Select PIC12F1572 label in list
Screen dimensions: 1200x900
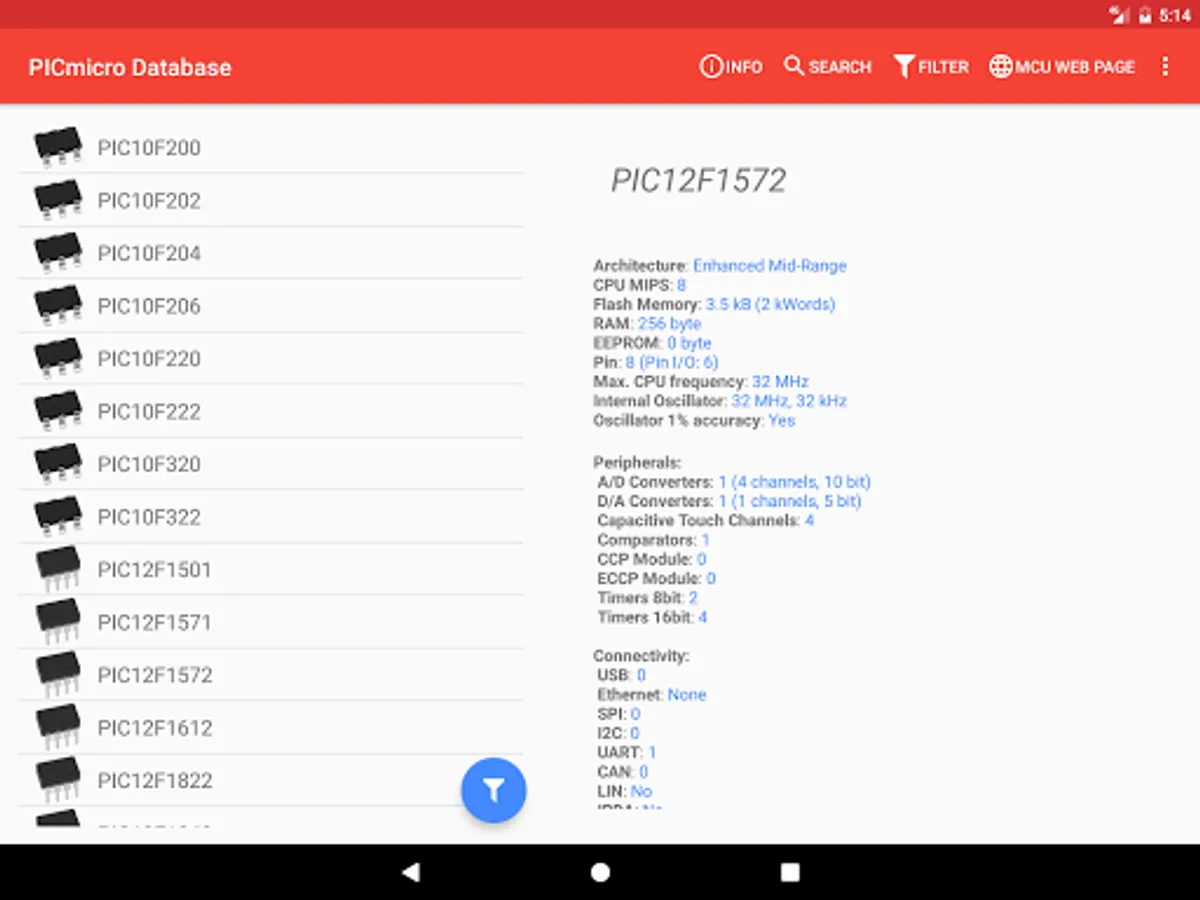[x=155, y=675]
